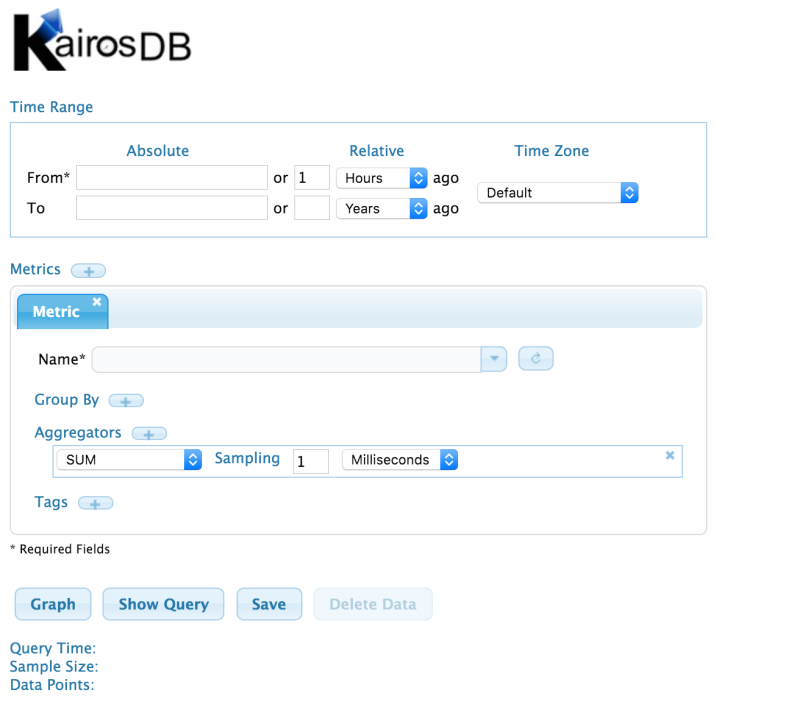
Task: Open the From relative unit Hours dropdown
Action: 382,178
